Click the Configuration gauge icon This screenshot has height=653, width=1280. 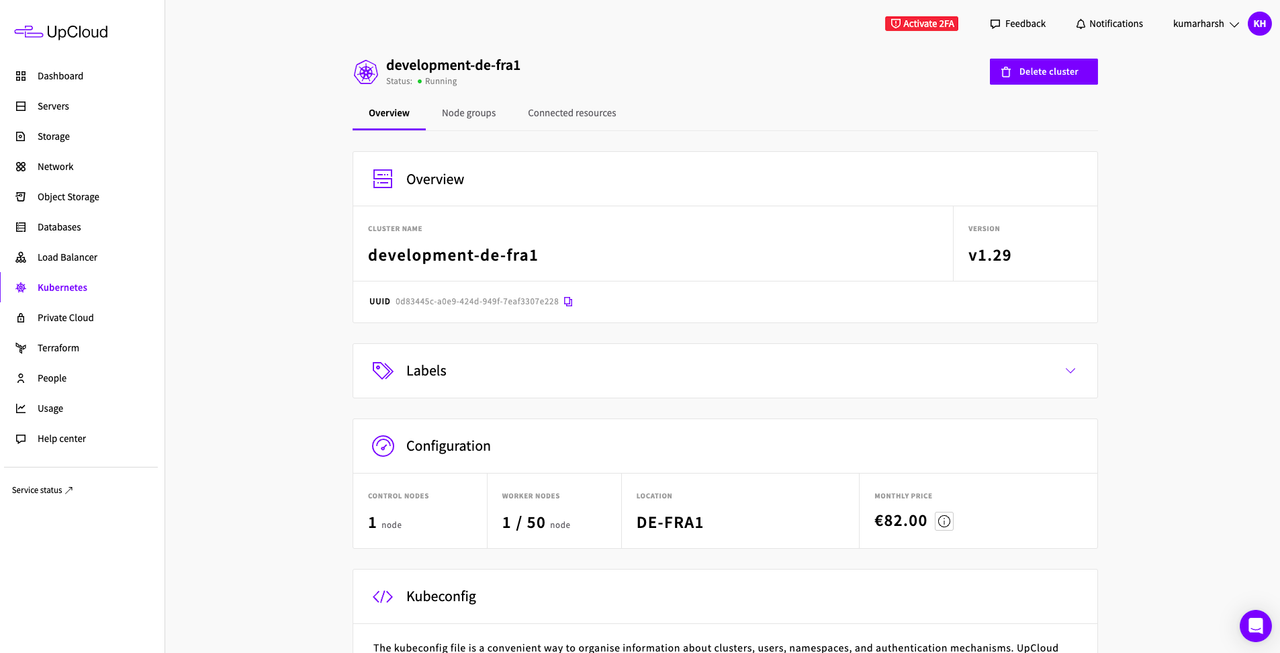pos(383,446)
